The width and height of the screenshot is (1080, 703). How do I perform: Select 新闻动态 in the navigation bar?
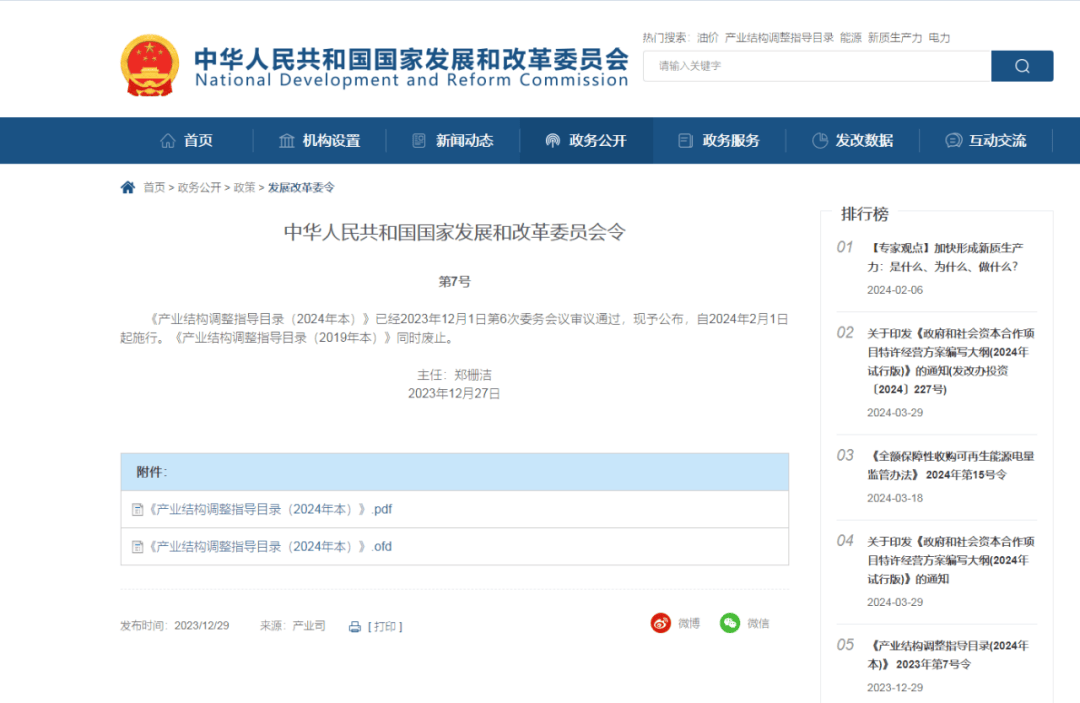(x=453, y=141)
